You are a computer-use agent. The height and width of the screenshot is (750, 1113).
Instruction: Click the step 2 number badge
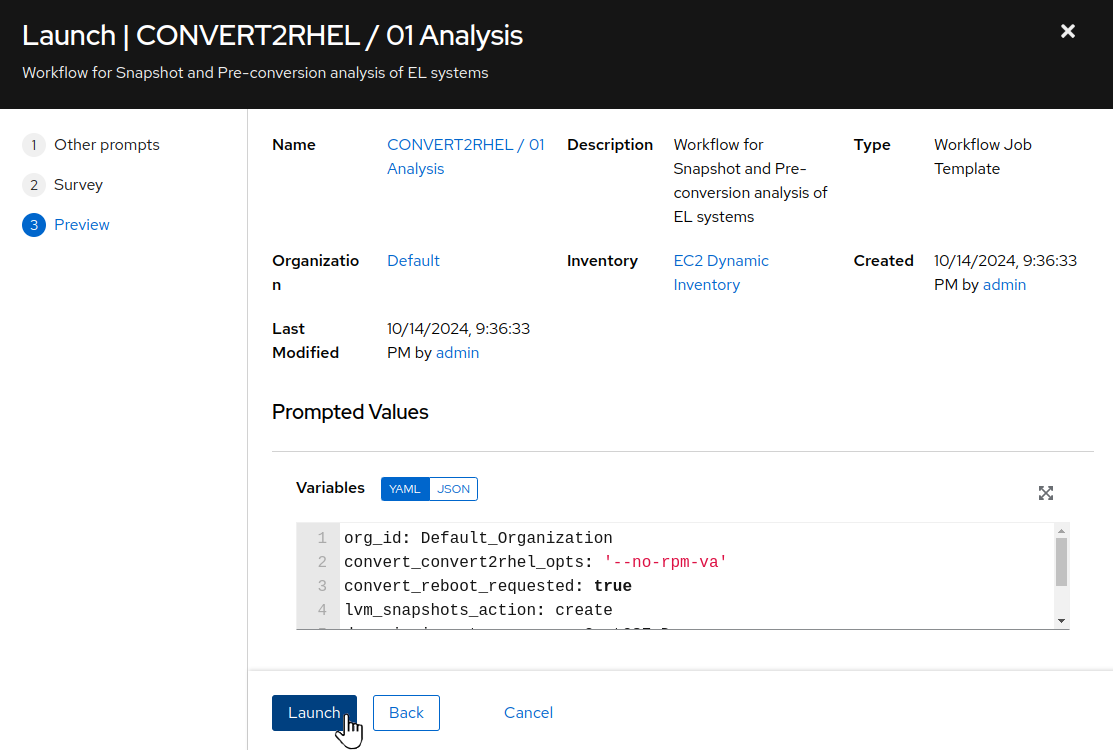[x=33, y=184]
